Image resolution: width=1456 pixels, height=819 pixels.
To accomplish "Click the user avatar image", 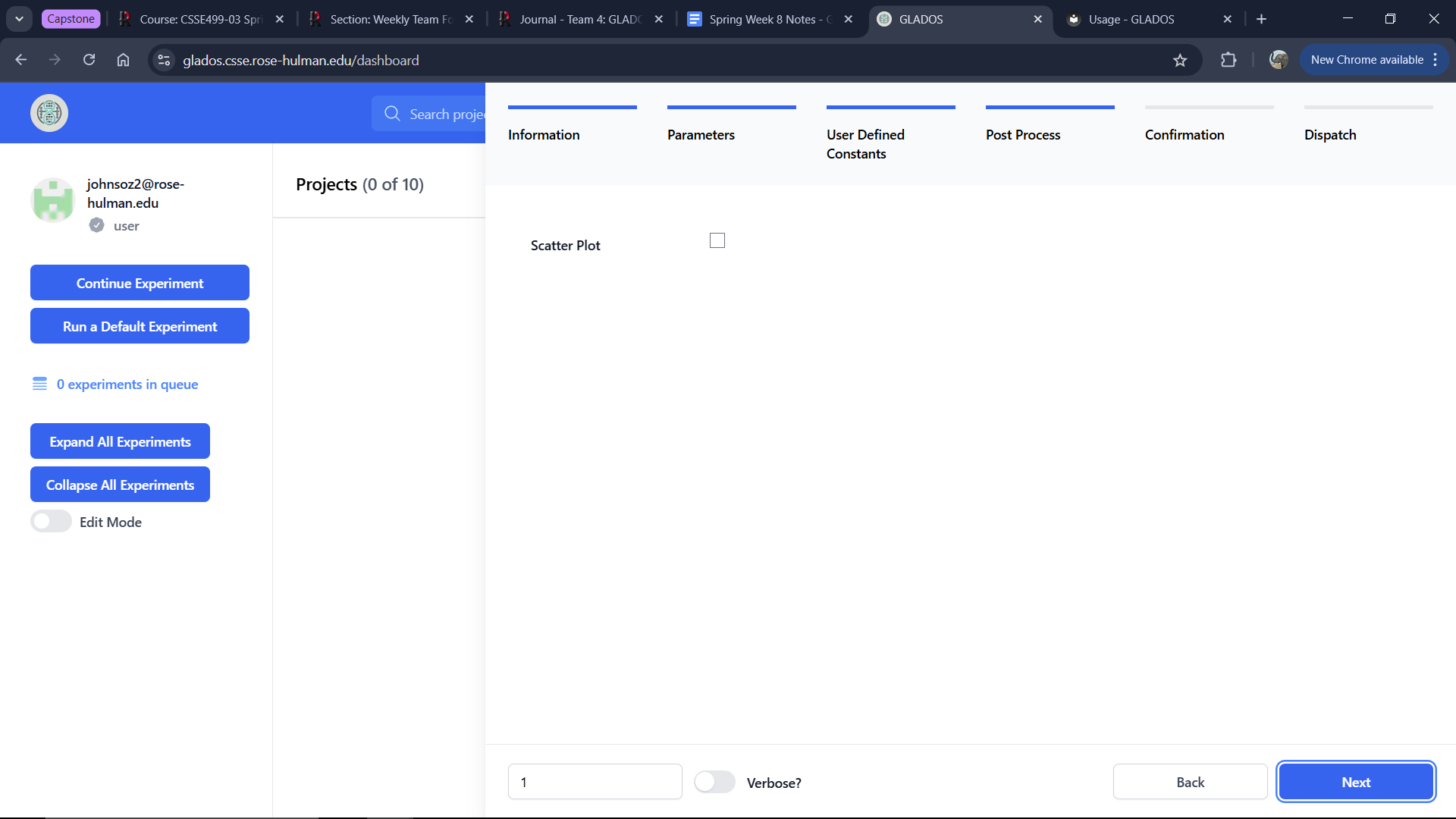I will click(x=52, y=200).
